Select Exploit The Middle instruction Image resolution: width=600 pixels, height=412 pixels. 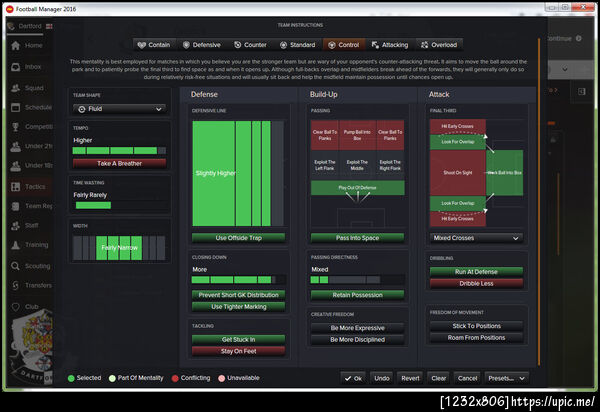pos(357,165)
